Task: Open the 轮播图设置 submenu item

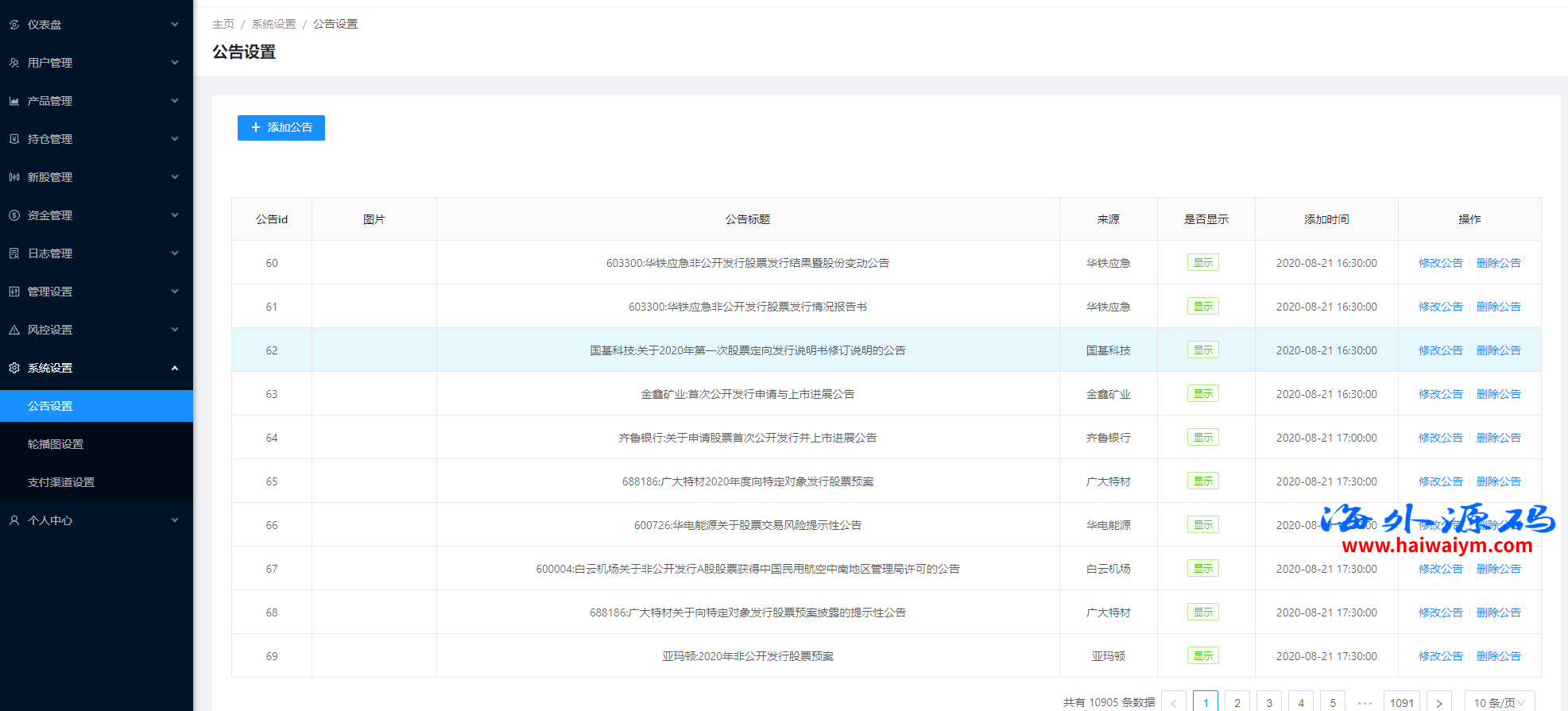Action: tap(56, 444)
